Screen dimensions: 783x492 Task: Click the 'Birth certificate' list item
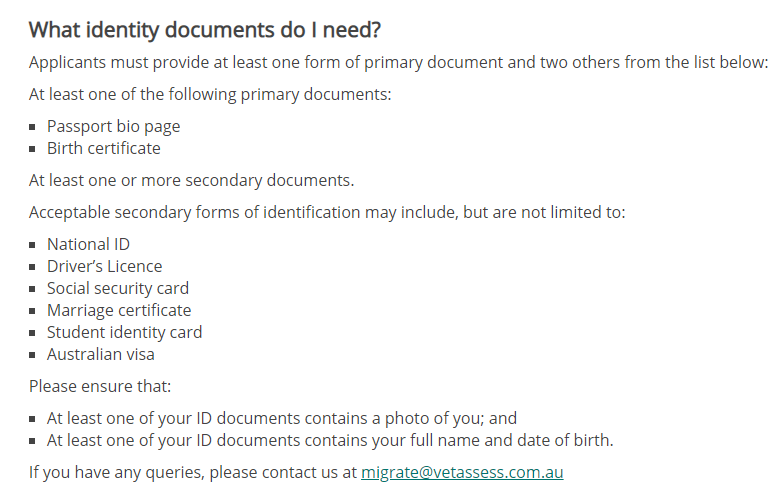coord(103,148)
